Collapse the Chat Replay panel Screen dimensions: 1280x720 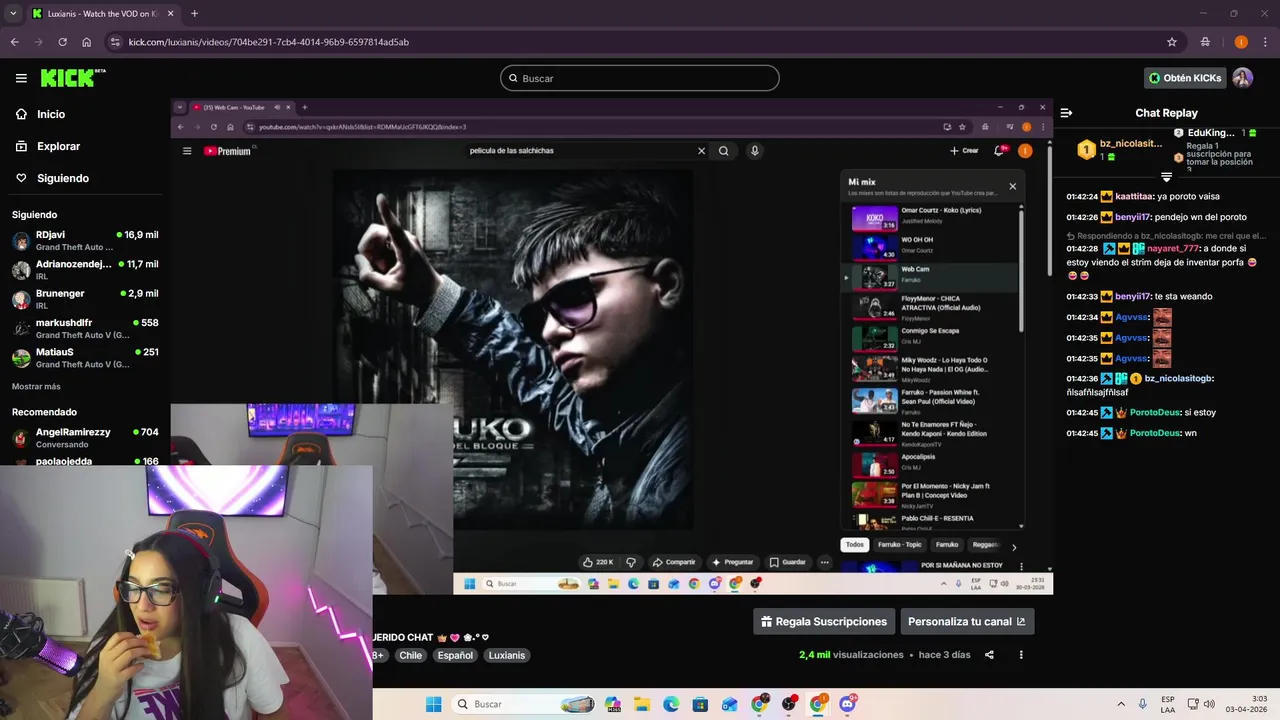[1066, 113]
